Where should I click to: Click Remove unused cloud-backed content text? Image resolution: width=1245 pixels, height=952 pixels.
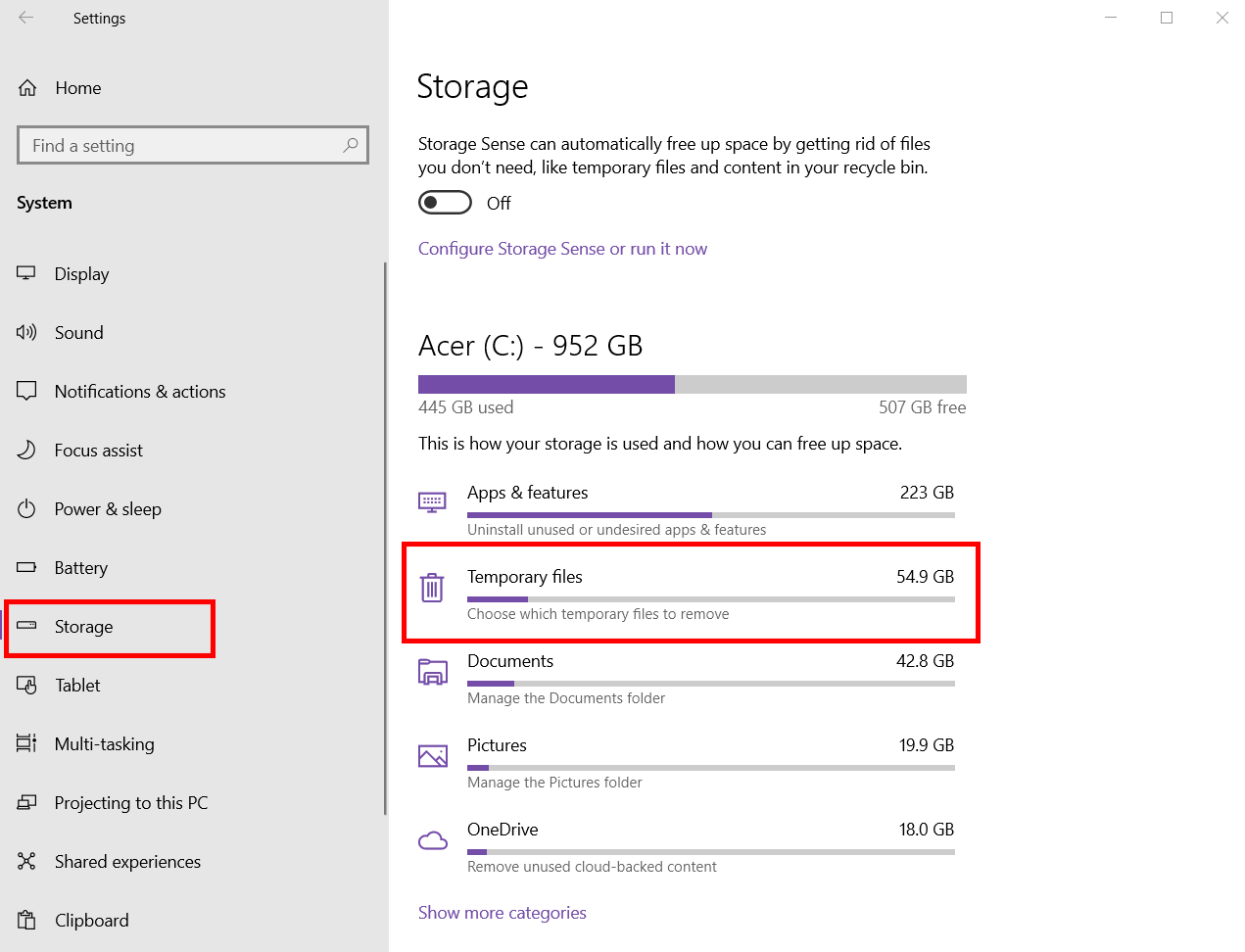coord(592,867)
